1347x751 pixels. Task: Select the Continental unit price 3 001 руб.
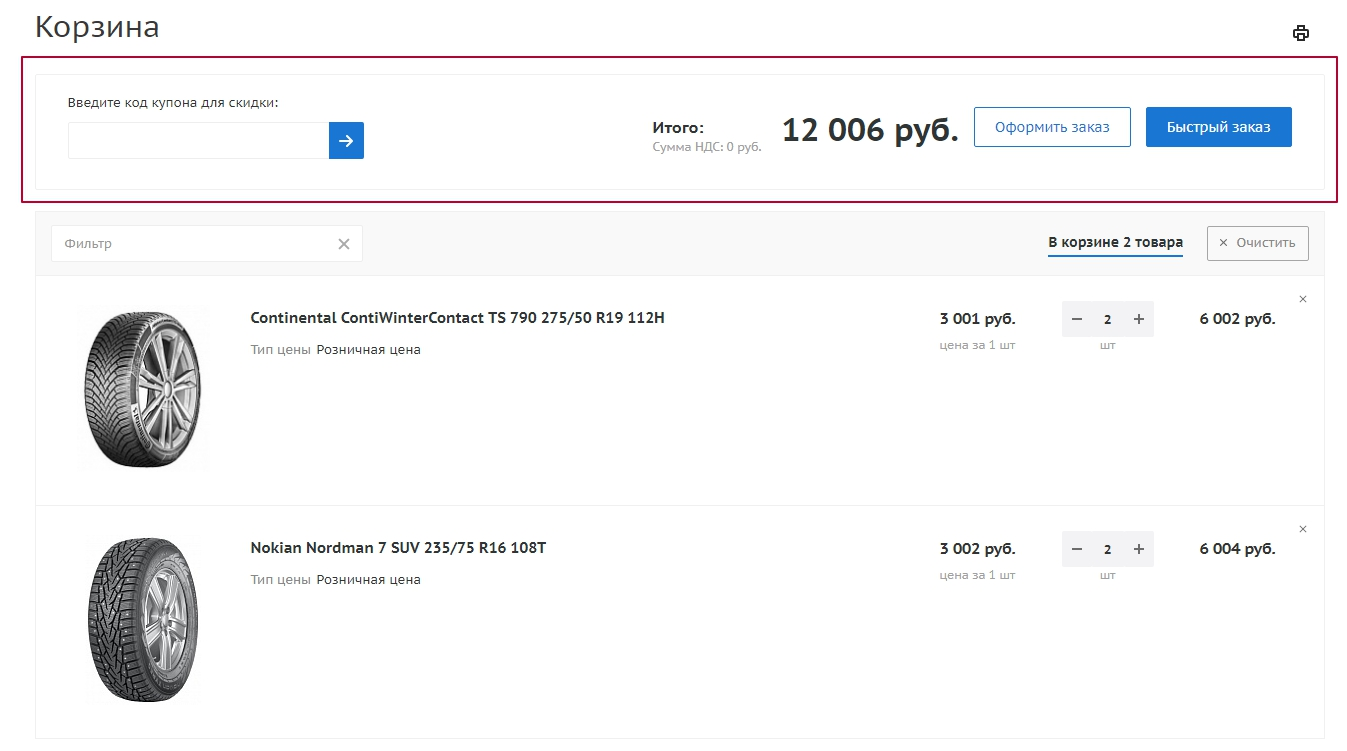977,319
